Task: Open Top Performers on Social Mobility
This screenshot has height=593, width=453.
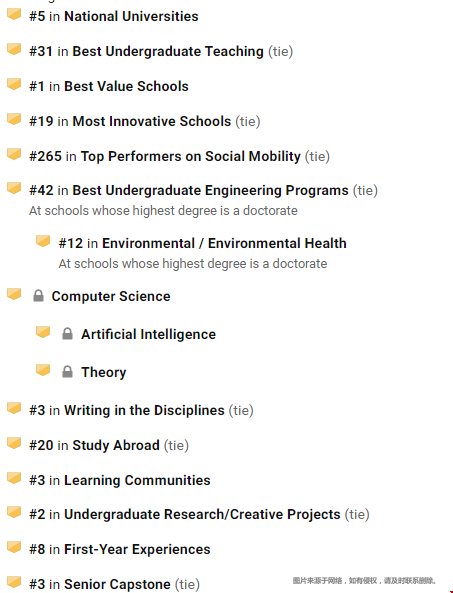Action: (191, 156)
